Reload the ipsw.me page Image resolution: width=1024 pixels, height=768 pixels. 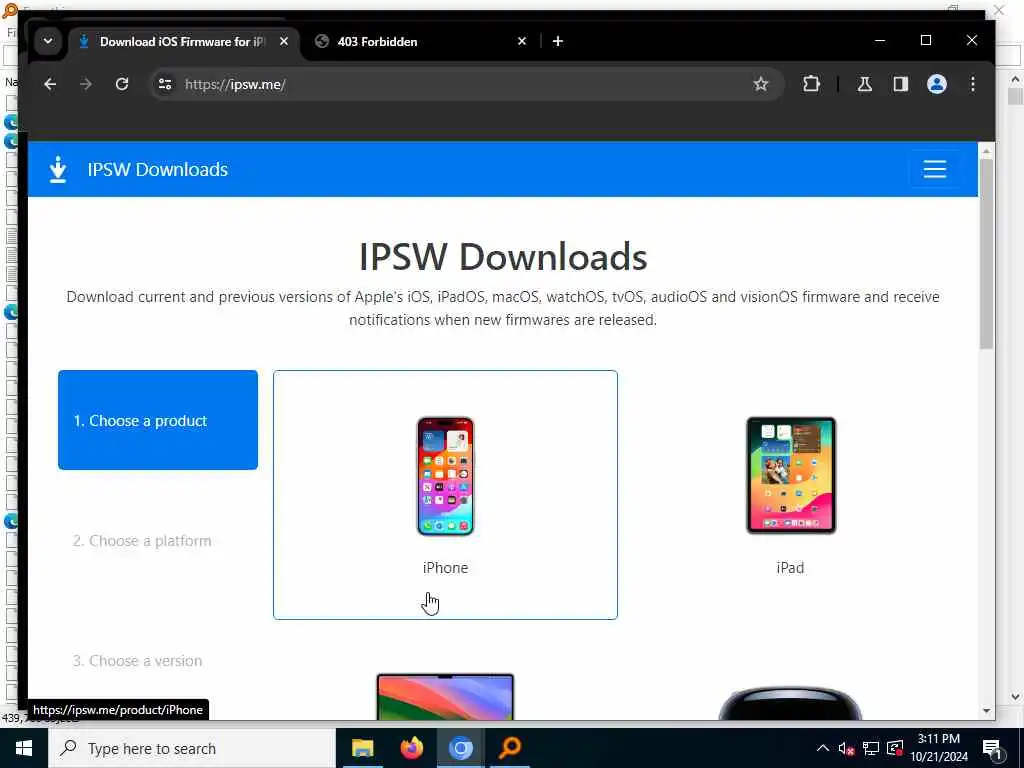pos(122,84)
